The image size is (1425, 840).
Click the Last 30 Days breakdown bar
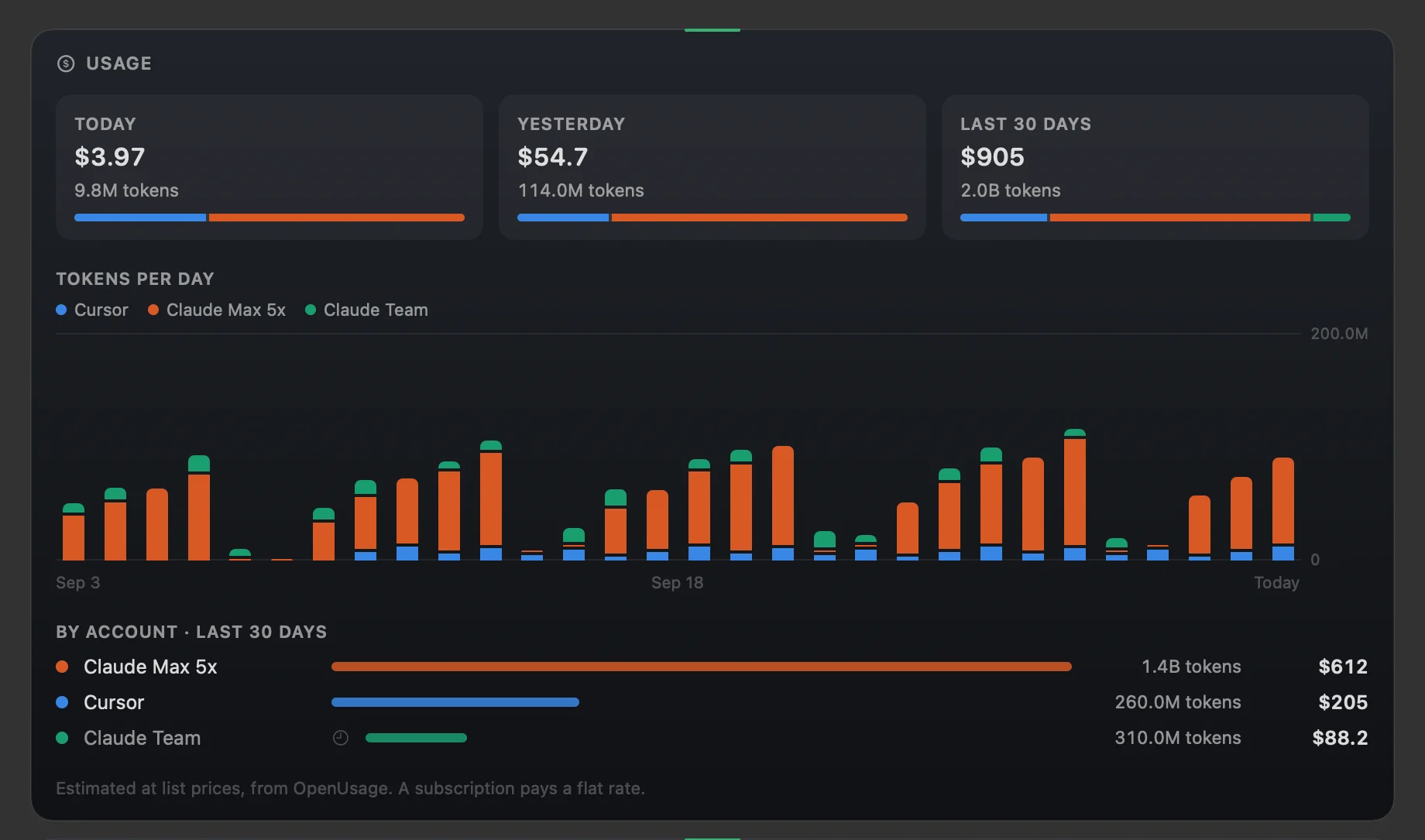[1155, 218]
